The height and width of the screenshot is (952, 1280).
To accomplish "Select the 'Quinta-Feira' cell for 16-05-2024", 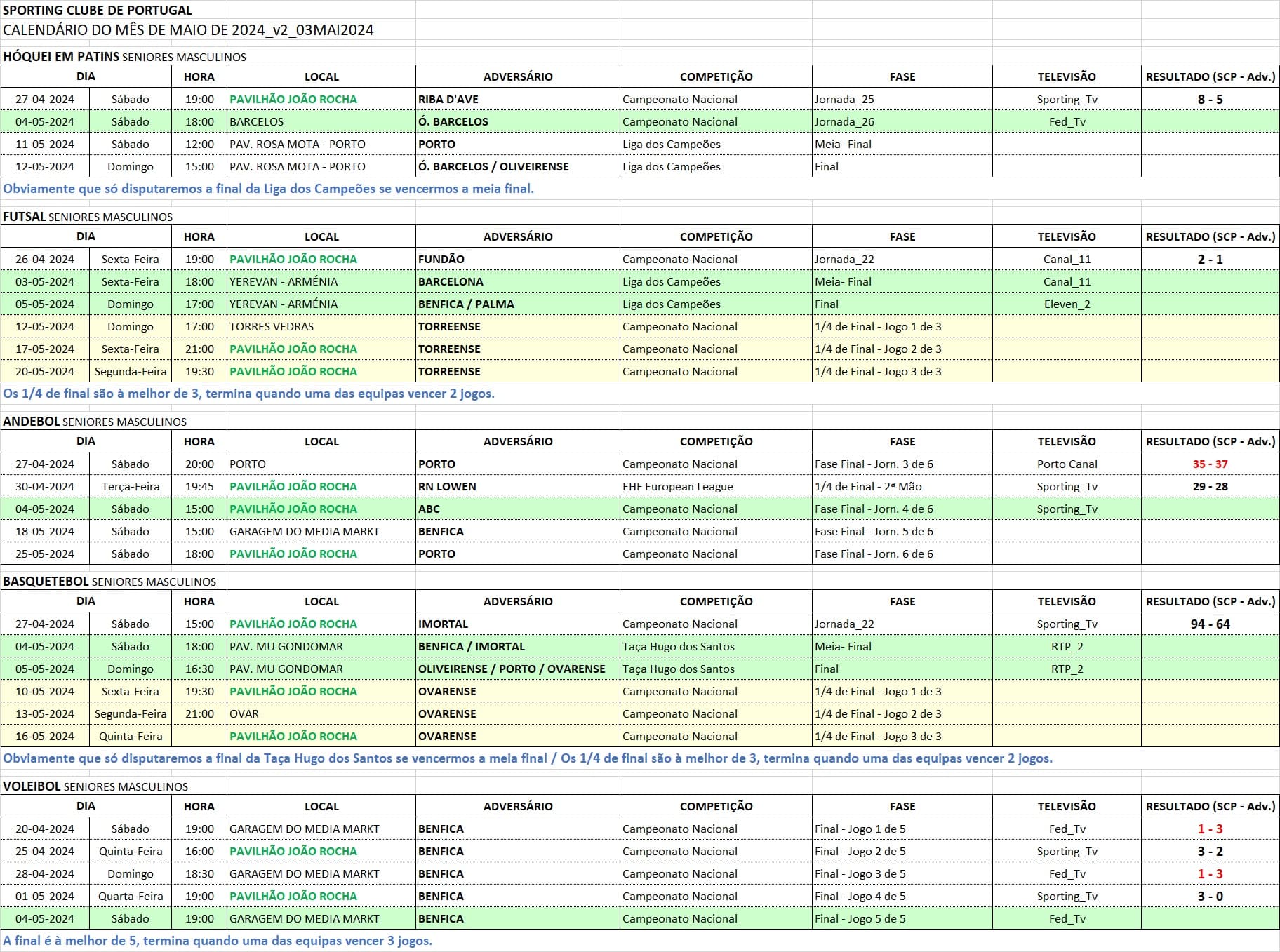I will point(131,736).
